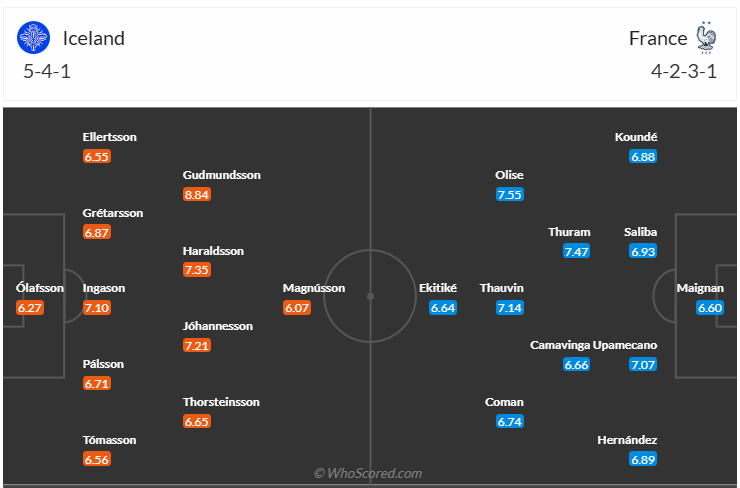Viewport: 740px width, 488px height.
Task: Click Iceland's 5-4-1 formation label
Action: pos(46,72)
